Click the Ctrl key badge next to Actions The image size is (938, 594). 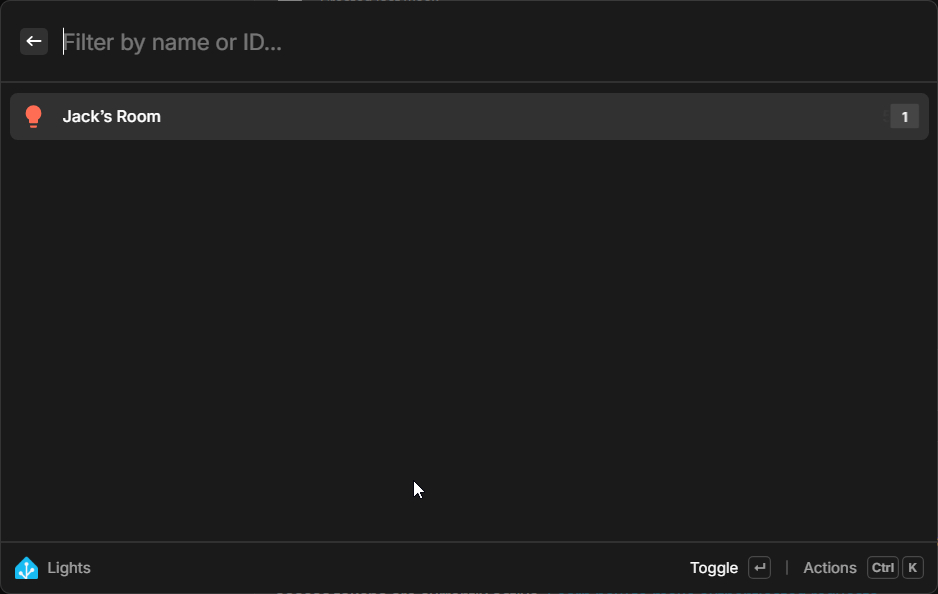883,568
